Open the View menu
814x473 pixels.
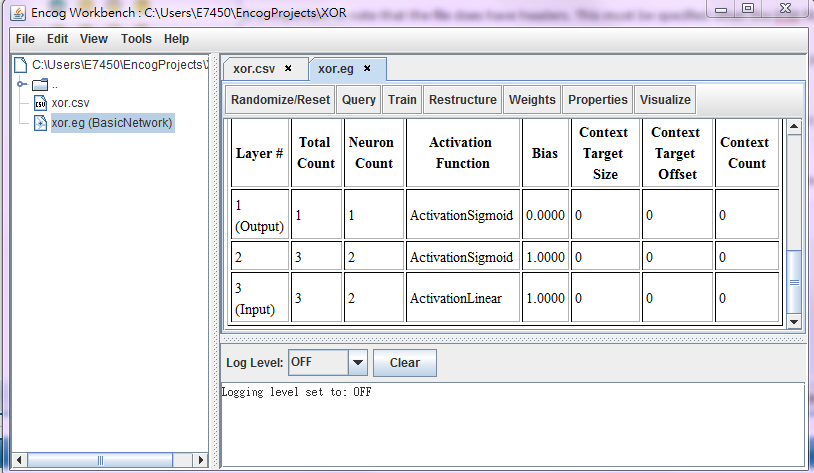click(x=93, y=39)
